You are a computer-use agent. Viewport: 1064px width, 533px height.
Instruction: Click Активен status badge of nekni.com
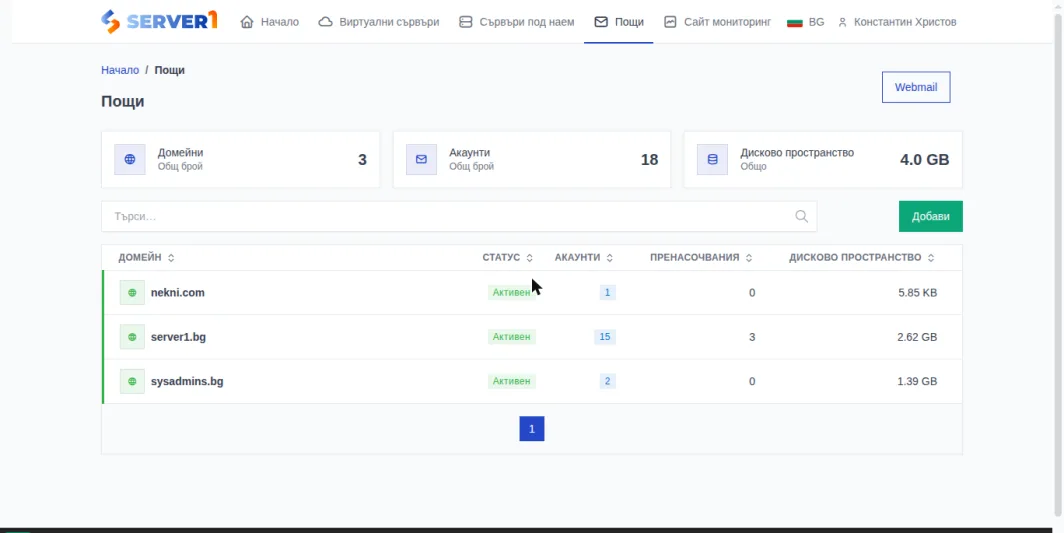[512, 293]
